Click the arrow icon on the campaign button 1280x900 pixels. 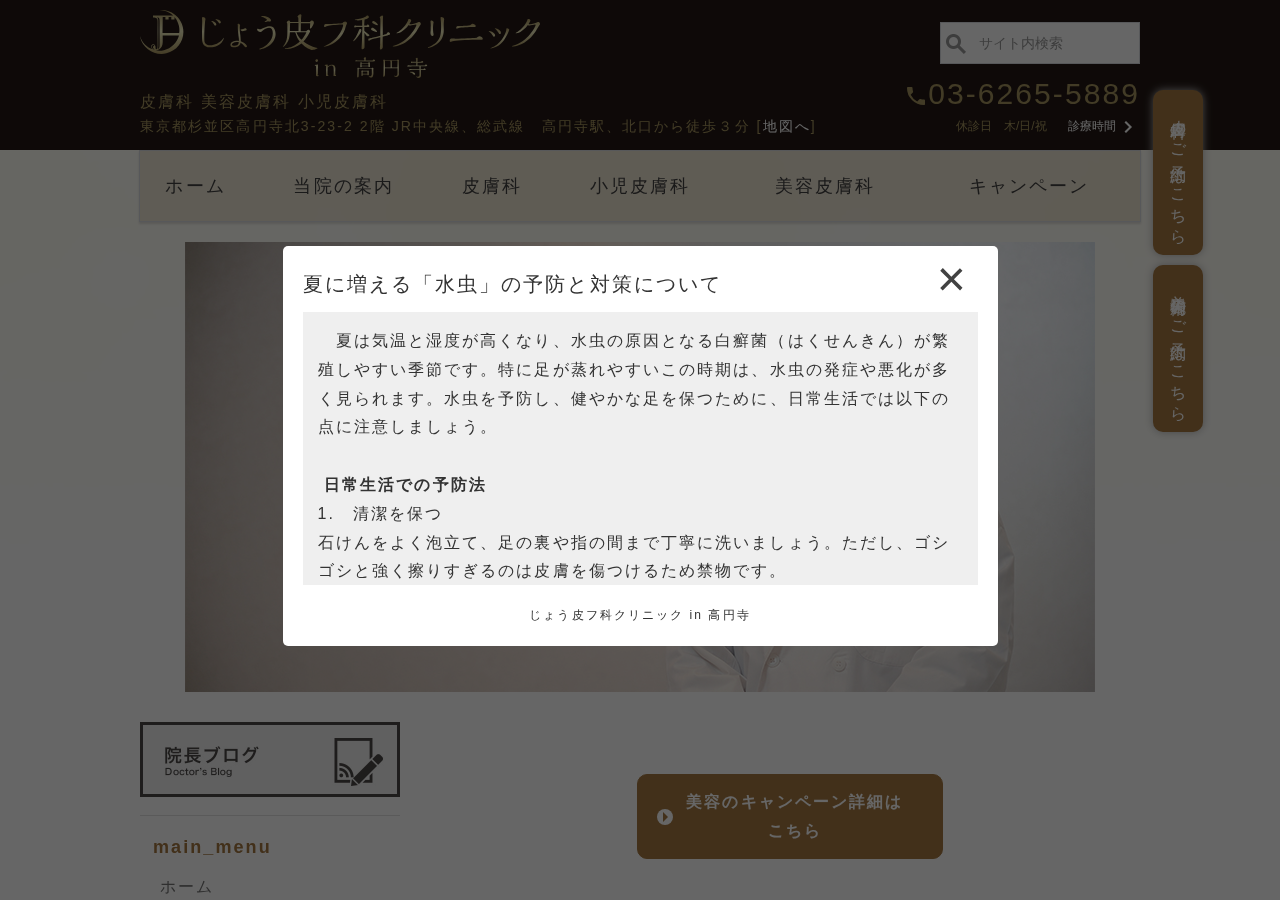point(665,817)
